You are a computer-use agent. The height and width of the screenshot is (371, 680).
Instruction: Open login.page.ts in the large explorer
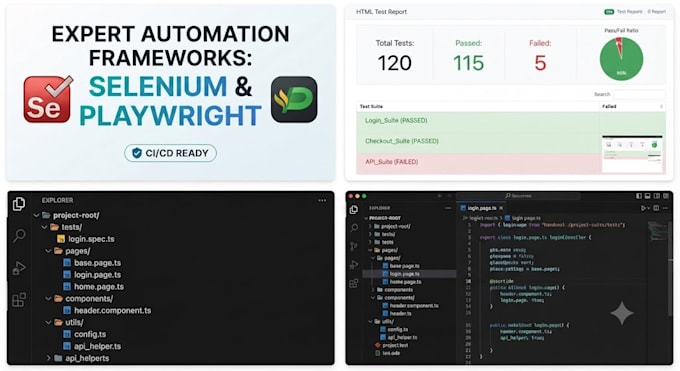pos(92,275)
